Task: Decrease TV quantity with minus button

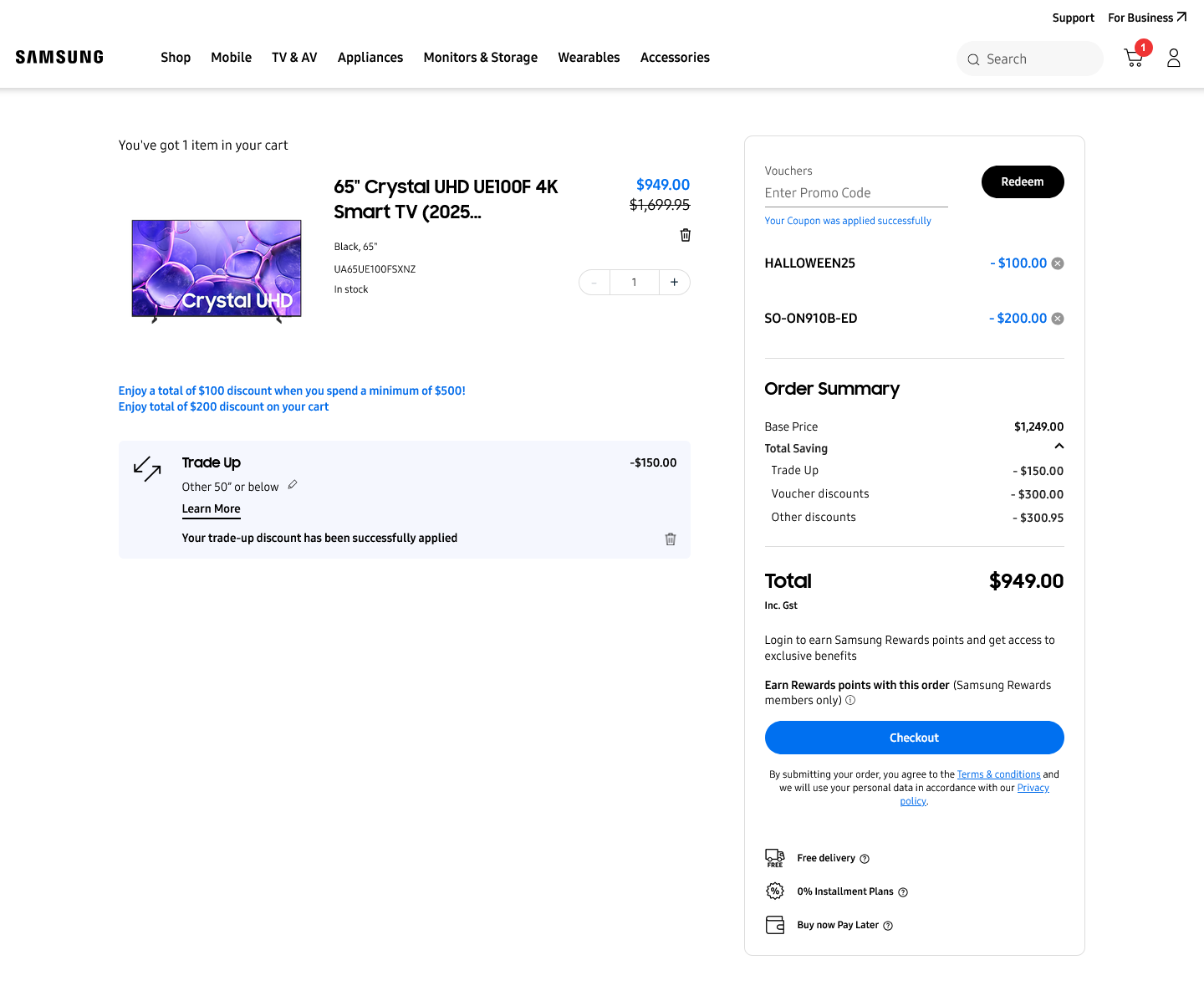Action: point(594,283)
